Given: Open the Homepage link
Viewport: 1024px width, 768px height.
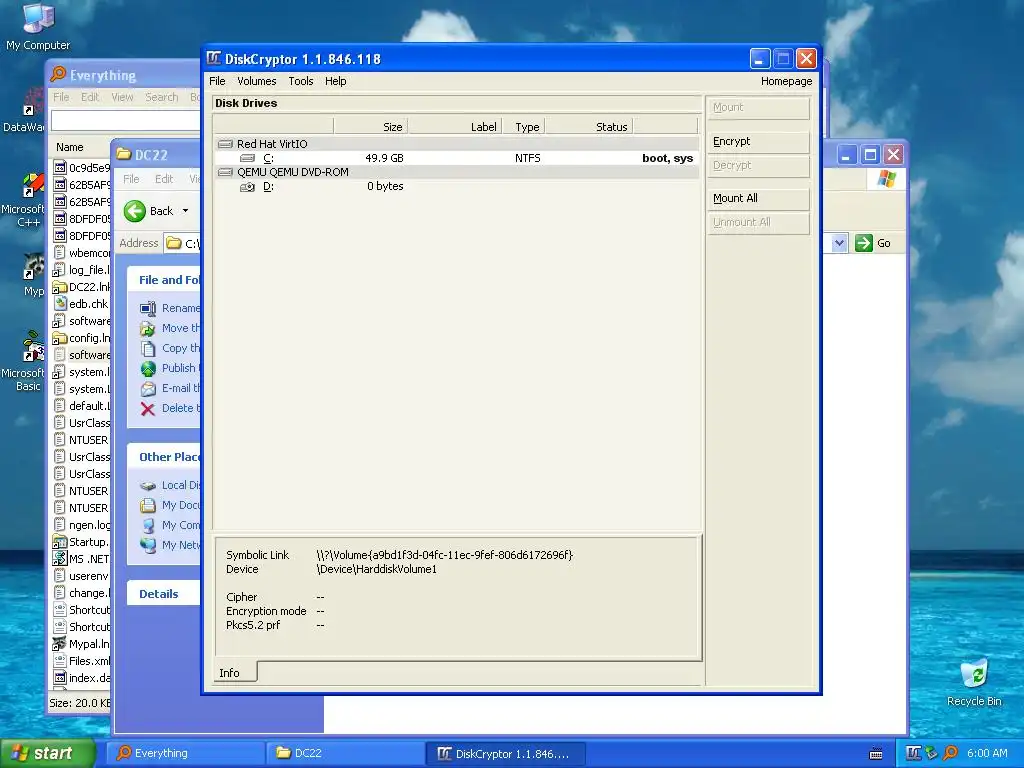Looking at the screenshot, I should point(786,81).
